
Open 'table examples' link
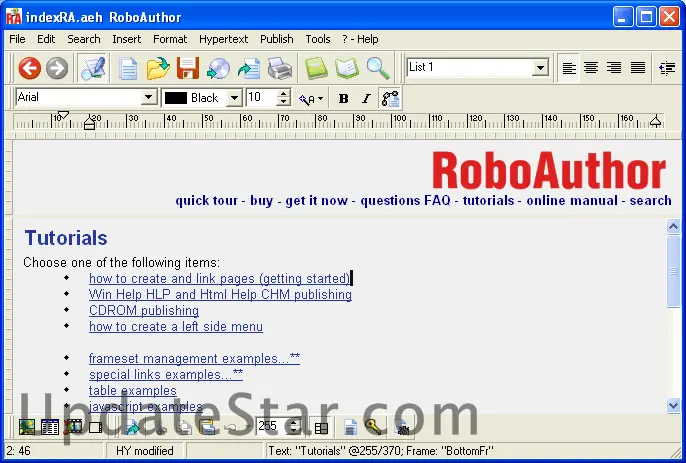tap(133, 390)
